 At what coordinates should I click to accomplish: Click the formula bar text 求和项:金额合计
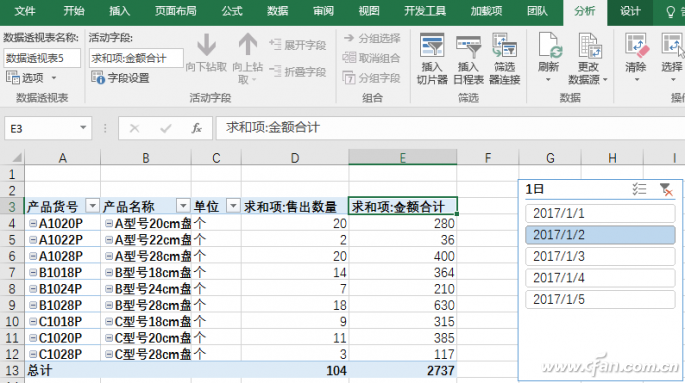tap(273, 128)
